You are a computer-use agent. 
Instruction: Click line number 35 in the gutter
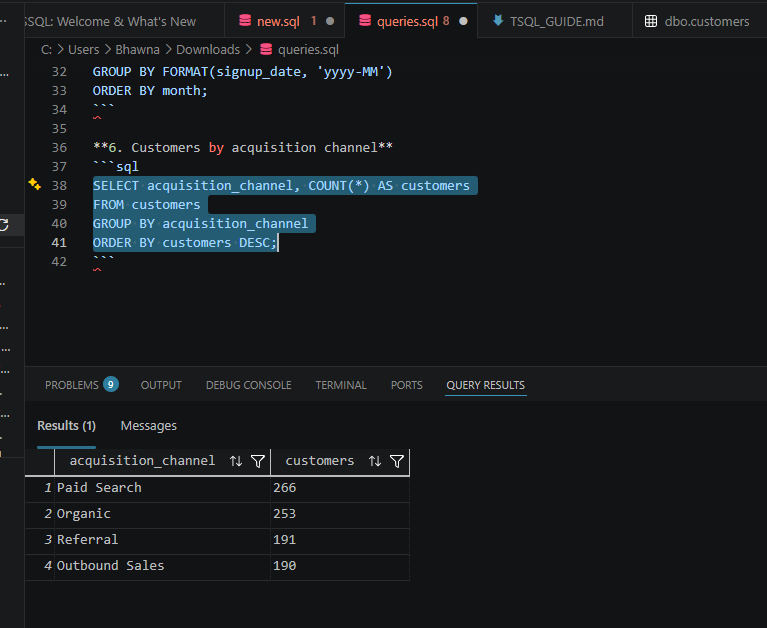coord(59,129)
